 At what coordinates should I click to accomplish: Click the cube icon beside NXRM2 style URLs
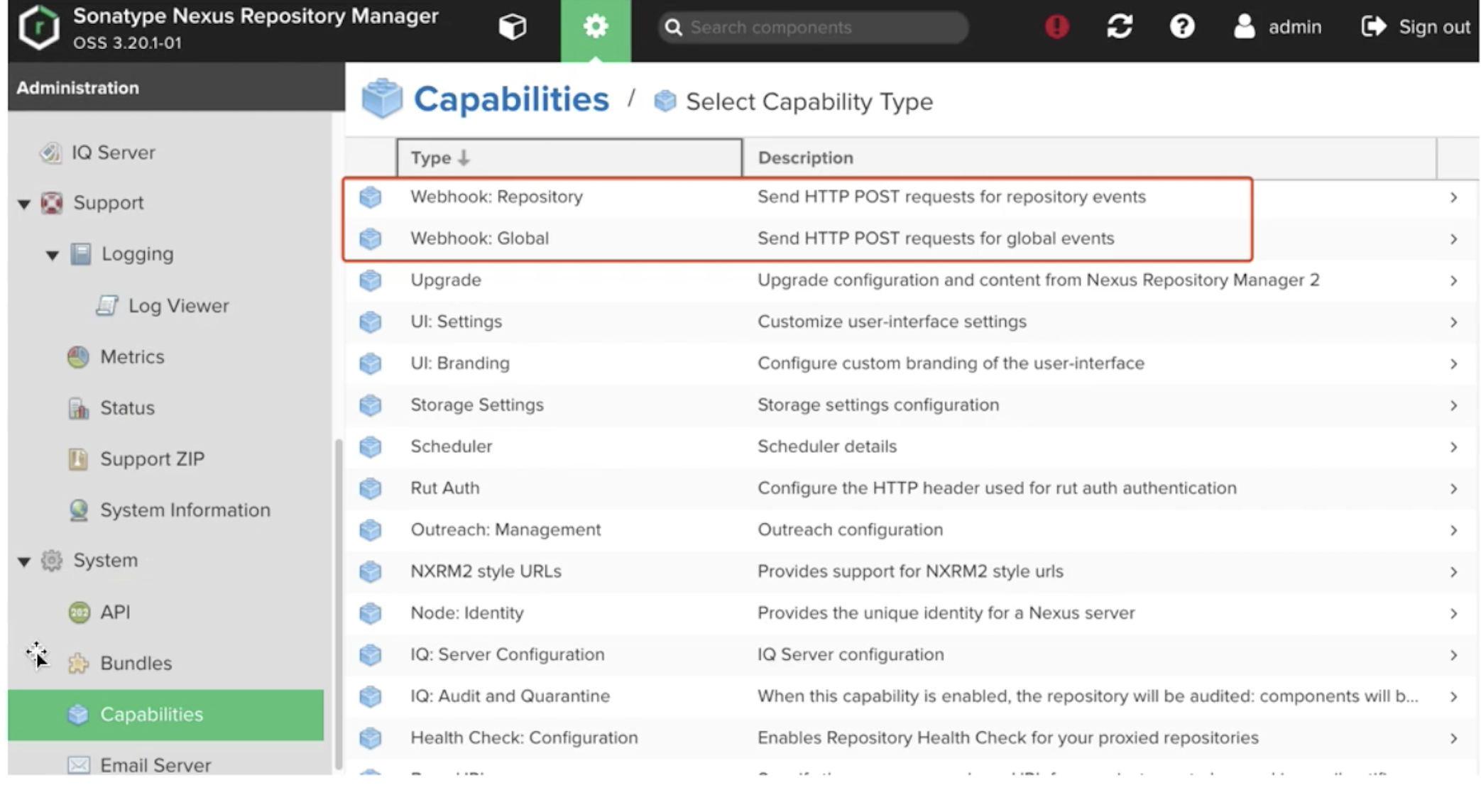(370, 571)
